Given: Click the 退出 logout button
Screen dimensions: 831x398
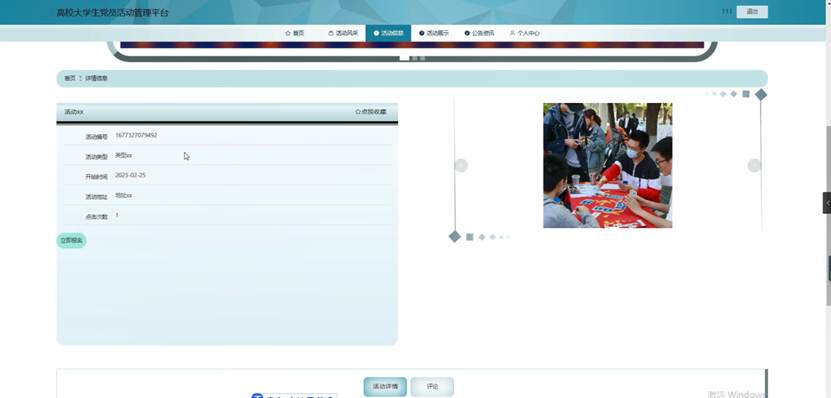Looking at the screenshot, I should click(752, 12).
